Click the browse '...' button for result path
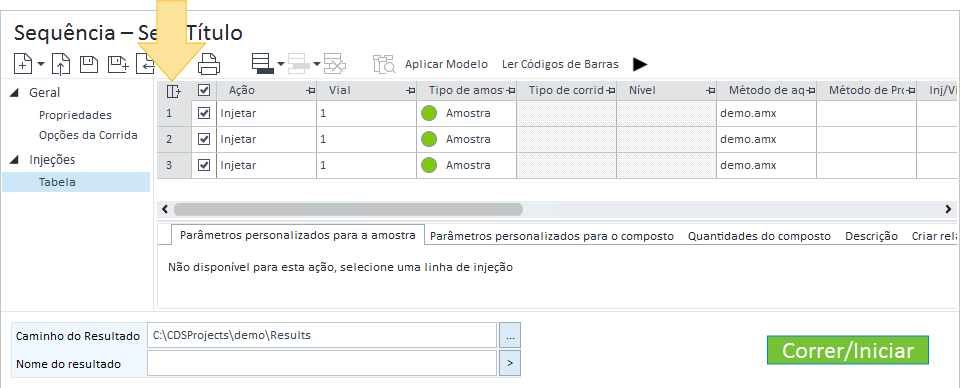The width and height of the screenshot is (960, 388). [509, 335]
